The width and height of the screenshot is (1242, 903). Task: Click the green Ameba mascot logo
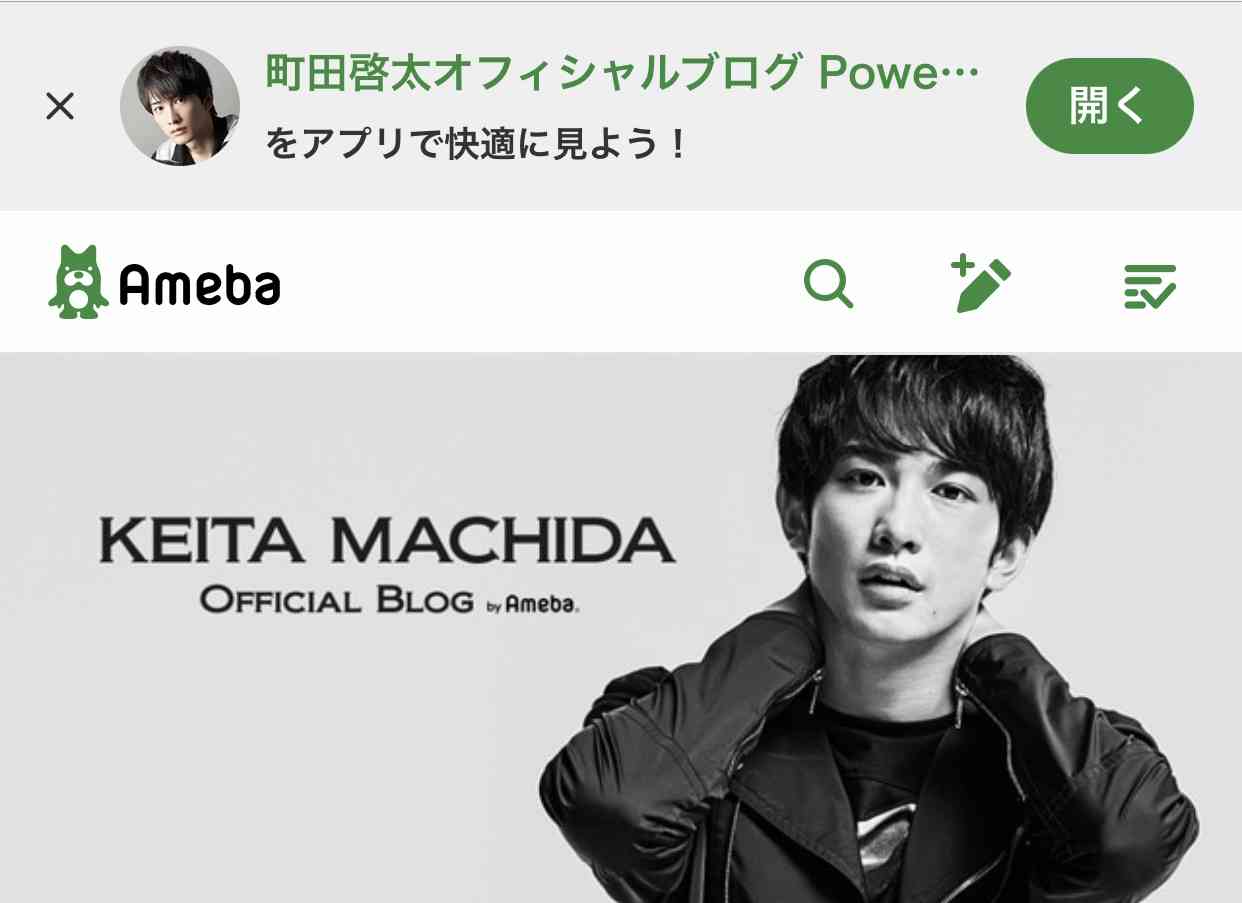[78, 283]
